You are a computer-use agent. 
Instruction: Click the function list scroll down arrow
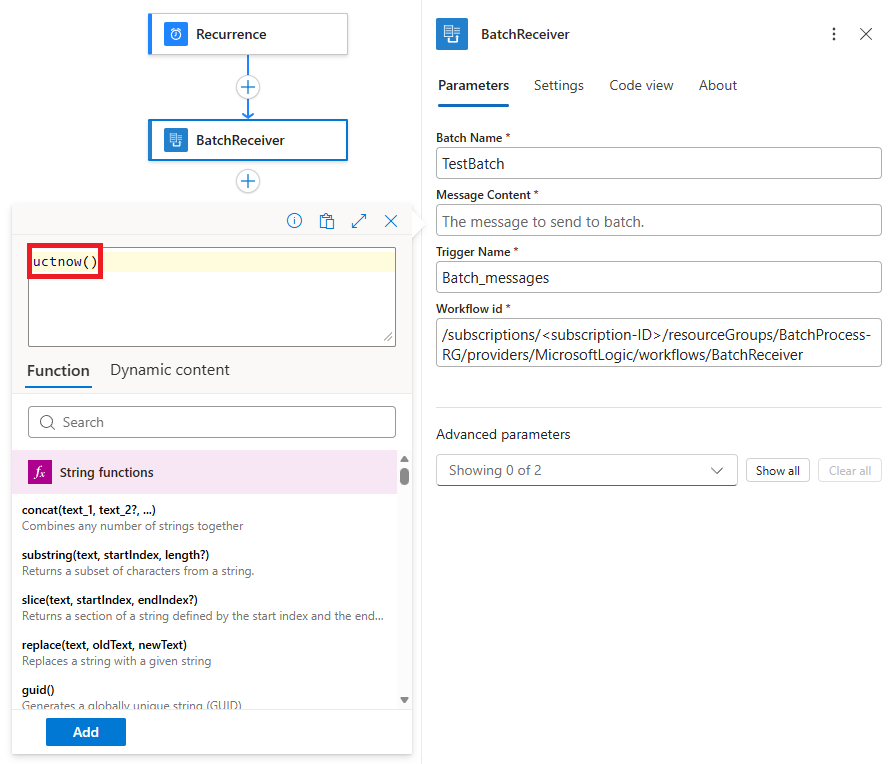point(404,700)
